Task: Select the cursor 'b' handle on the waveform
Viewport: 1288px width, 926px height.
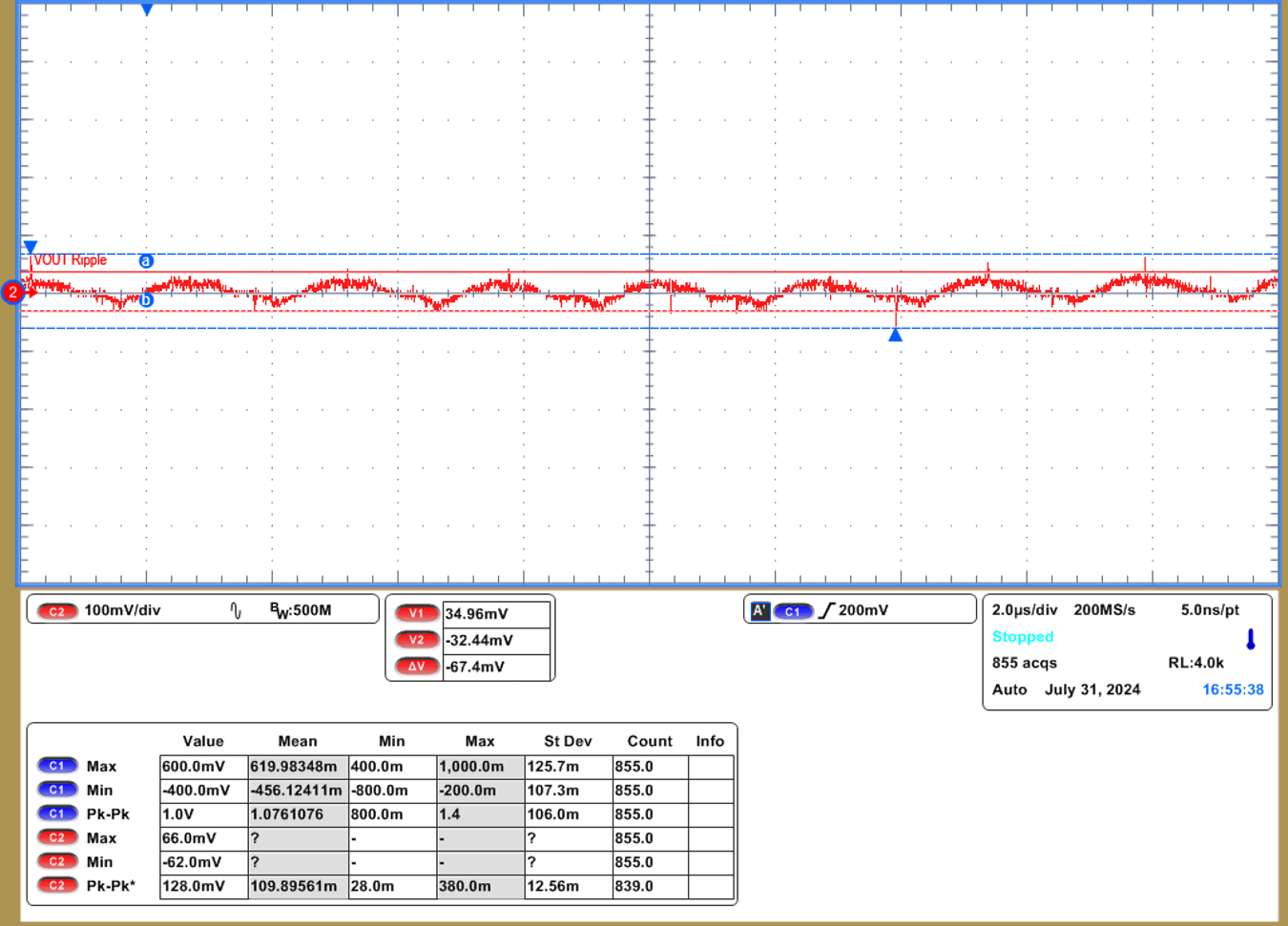Action: coord(146,300)
